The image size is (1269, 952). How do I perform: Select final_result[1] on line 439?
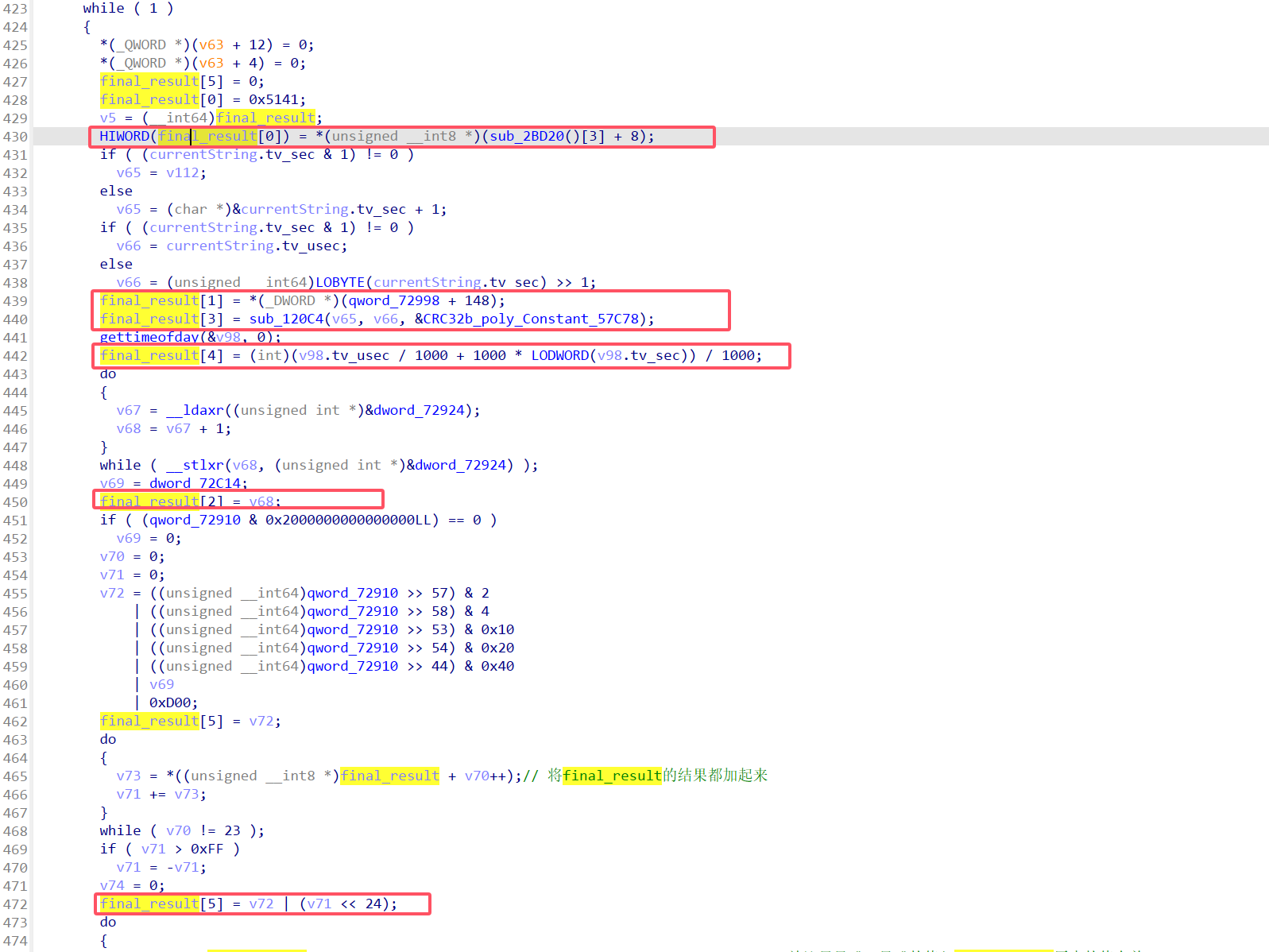(161, 301)
